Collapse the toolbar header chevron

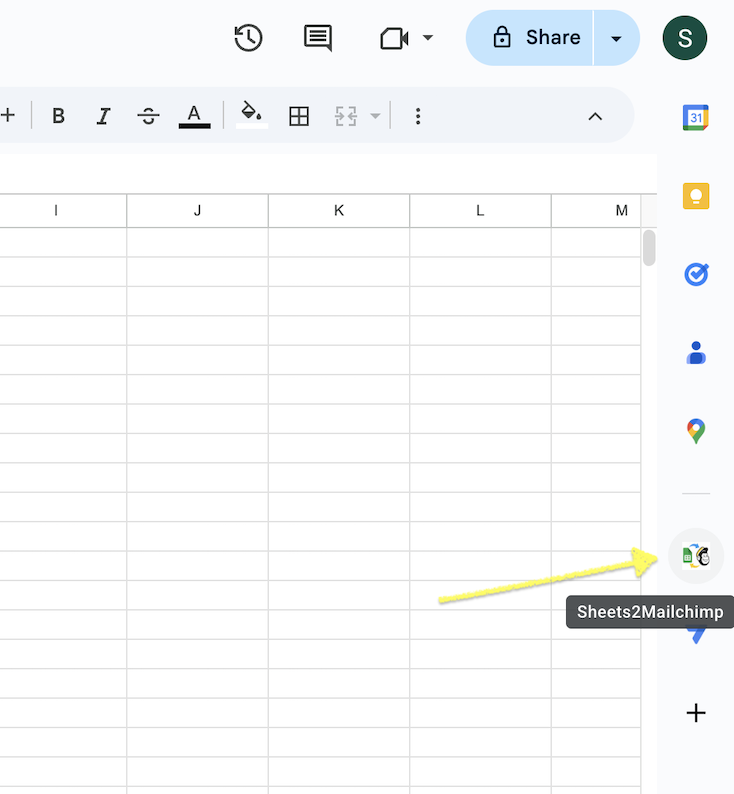(x=595, y=116)
